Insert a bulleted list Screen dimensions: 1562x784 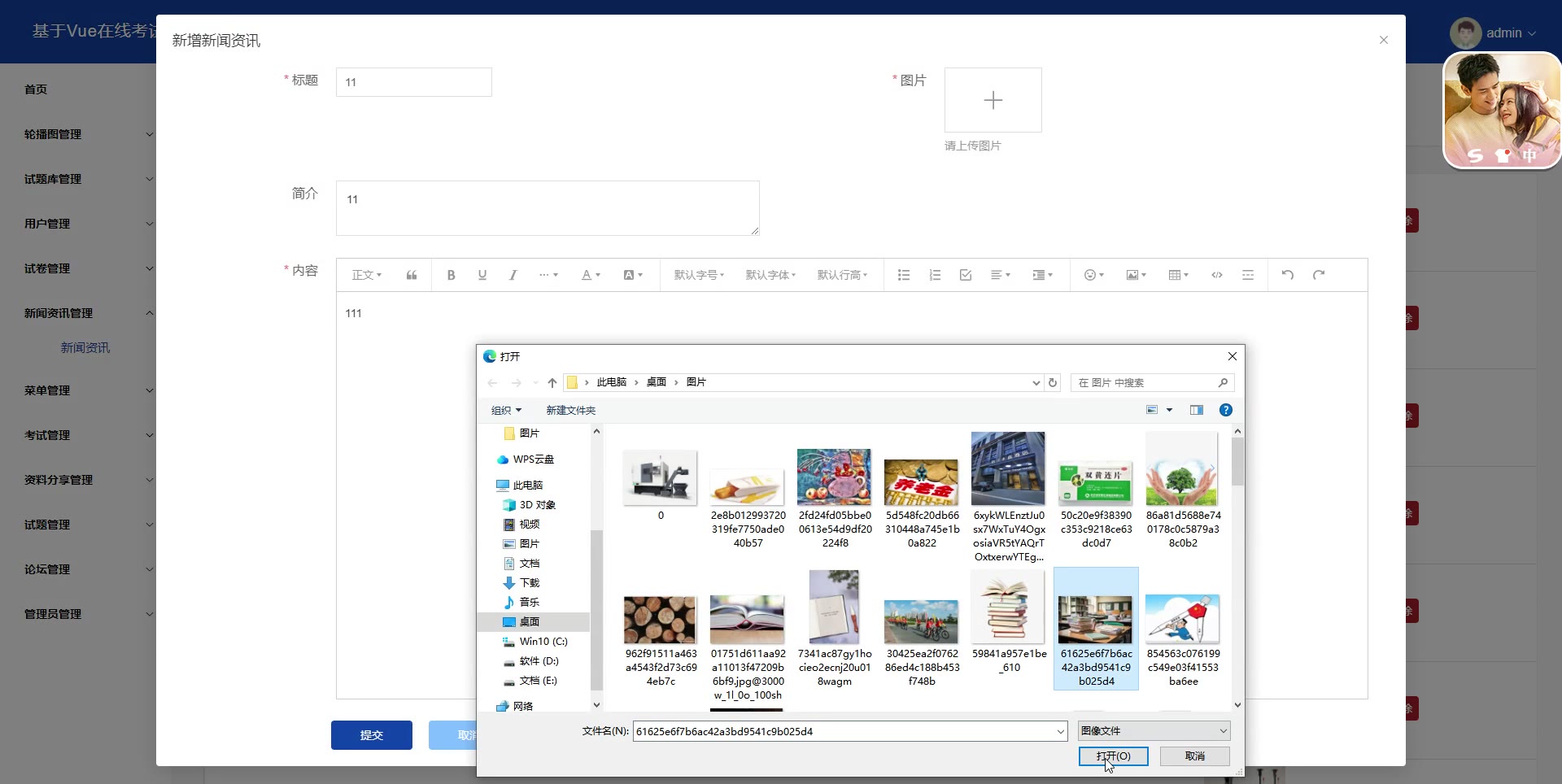click(x=904, y=275)
